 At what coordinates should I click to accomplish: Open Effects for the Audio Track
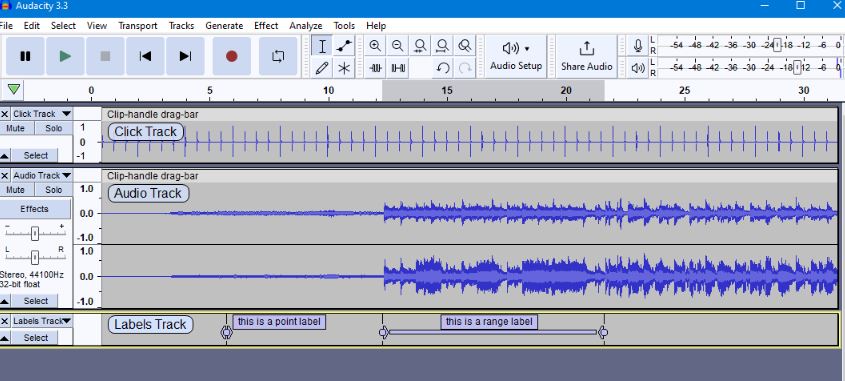tap(35, 209)
